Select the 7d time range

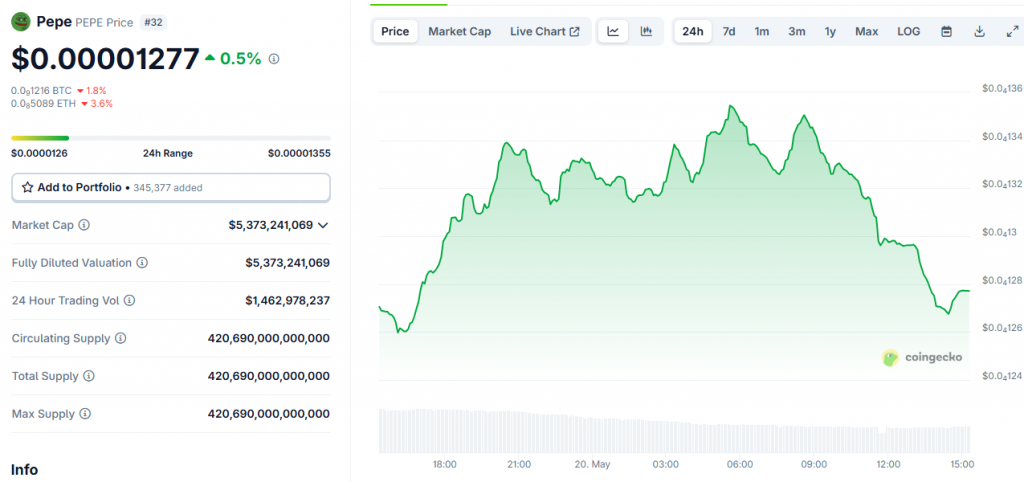point(729,31)
